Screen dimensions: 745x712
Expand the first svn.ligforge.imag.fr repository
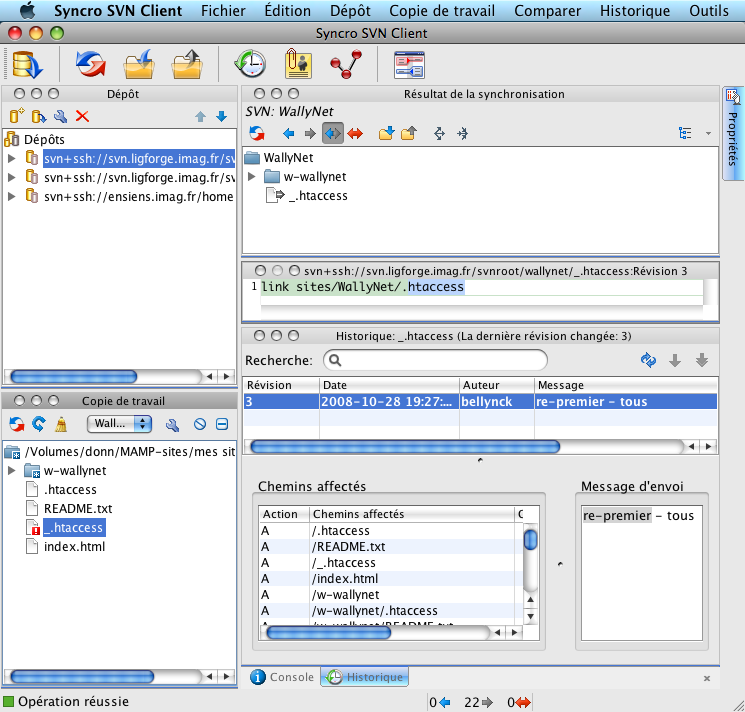[12, 158]
